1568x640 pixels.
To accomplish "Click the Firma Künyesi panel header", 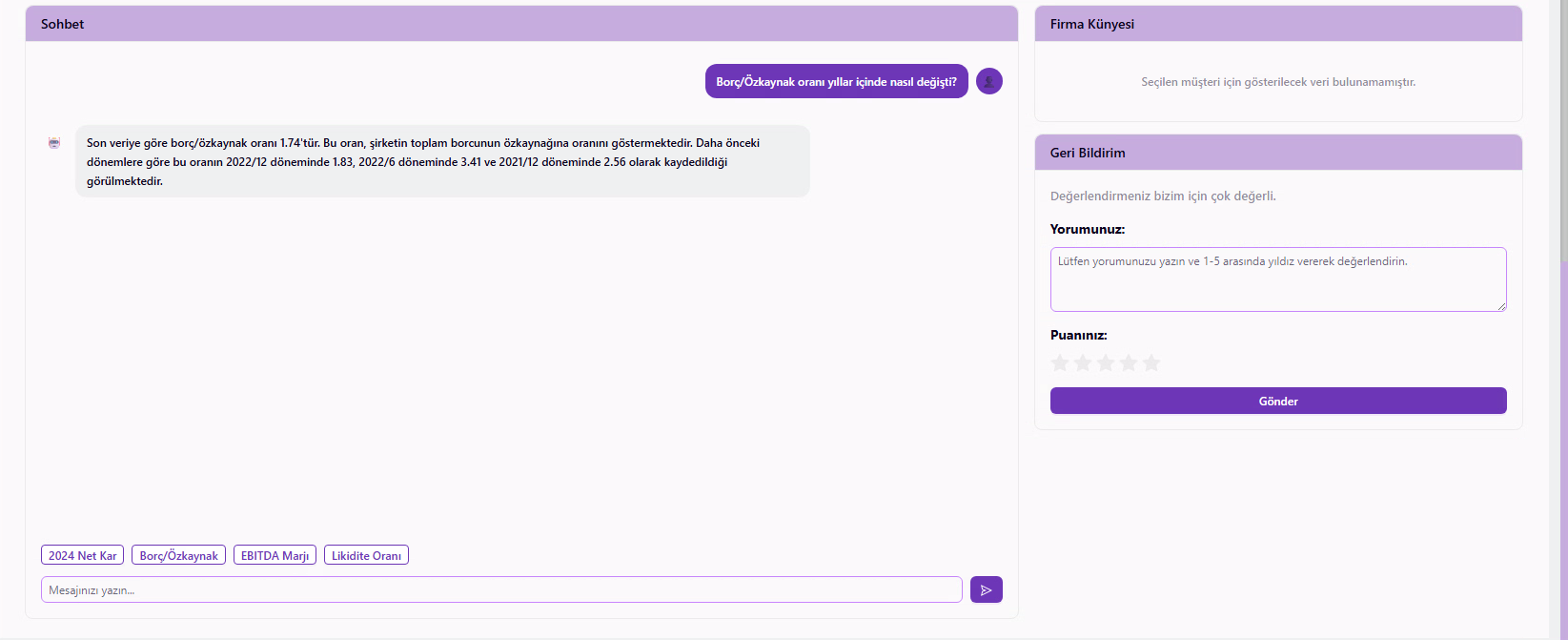I will (x=1277, y=24).
